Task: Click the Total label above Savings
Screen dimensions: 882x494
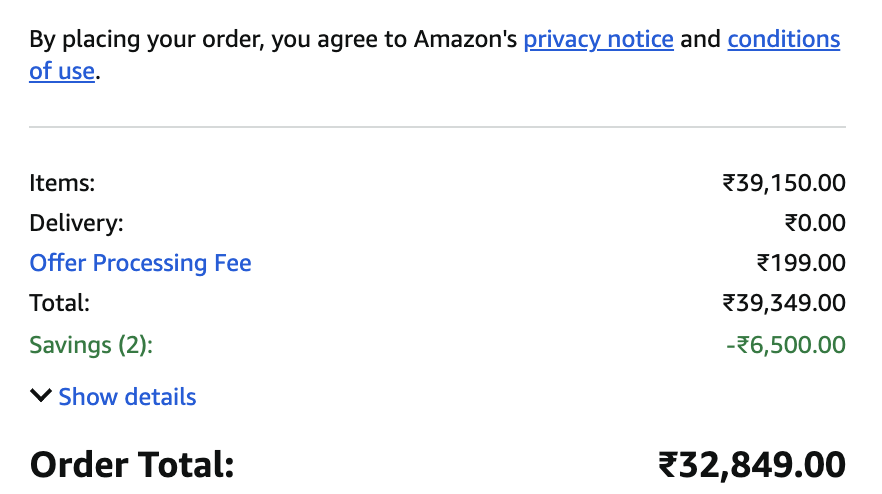Action: pos(60,303)
